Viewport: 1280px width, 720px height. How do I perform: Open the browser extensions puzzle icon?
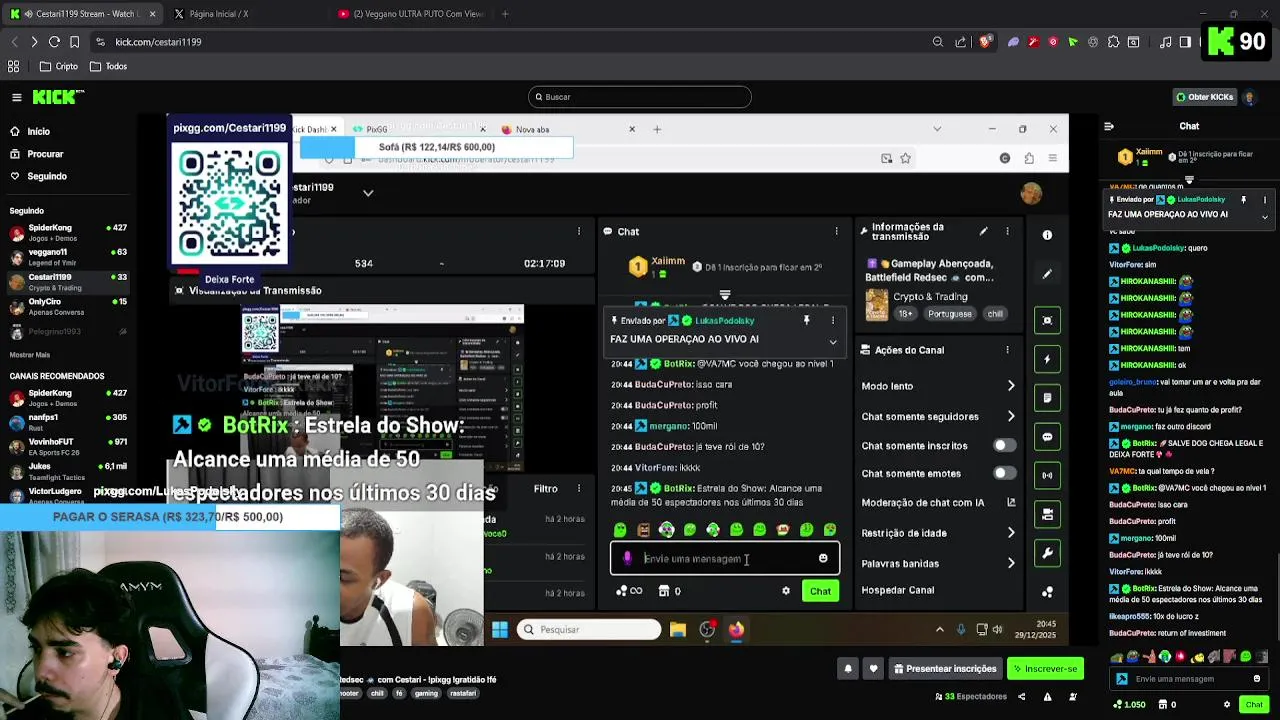tap(1113, 42)
